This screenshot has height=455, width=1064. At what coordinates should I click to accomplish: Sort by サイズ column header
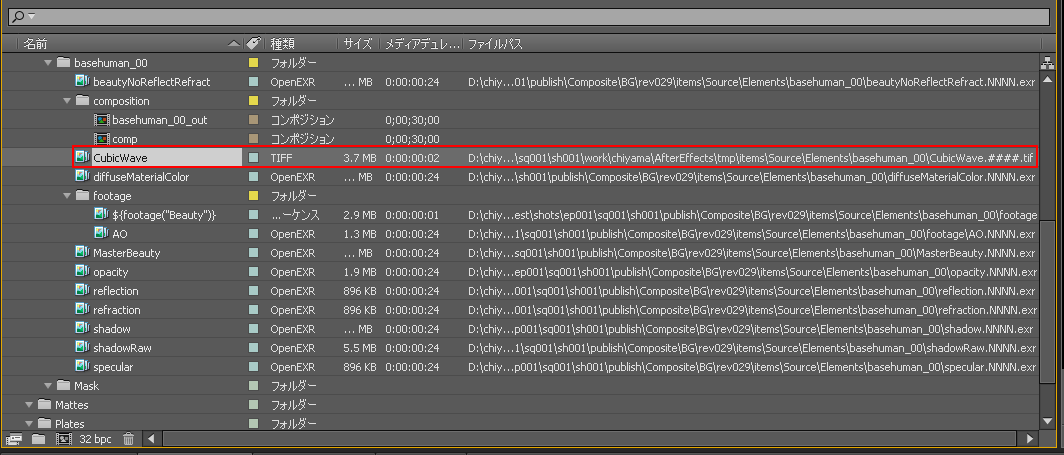click(x=358, y=43)
